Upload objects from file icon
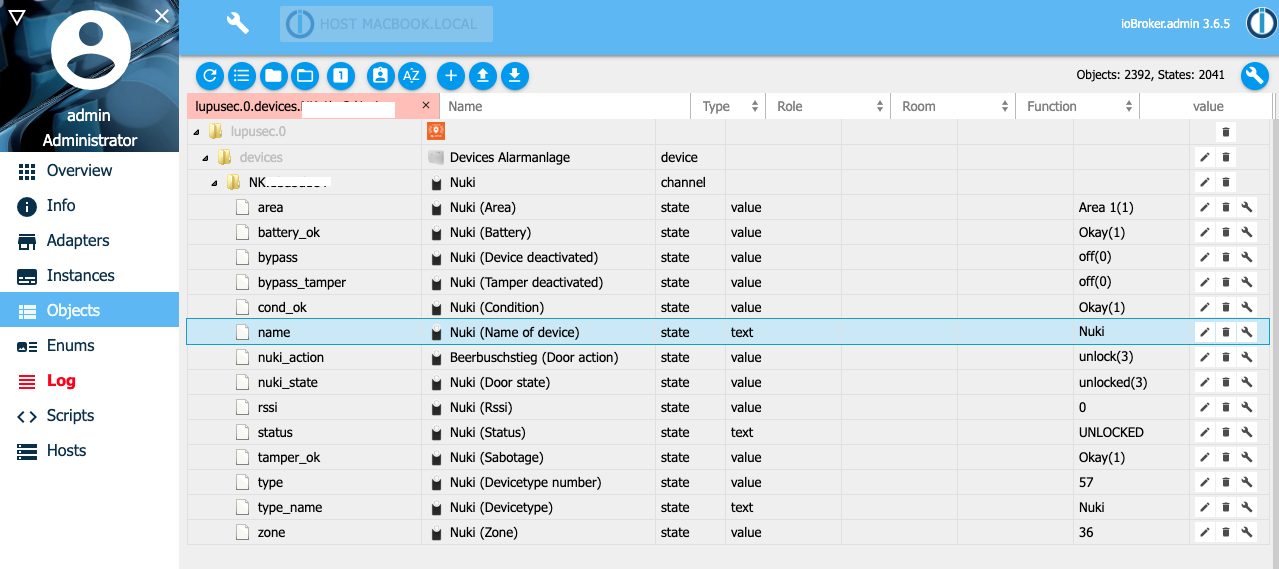Viewport: 1279px width, 569px height. 482,75
